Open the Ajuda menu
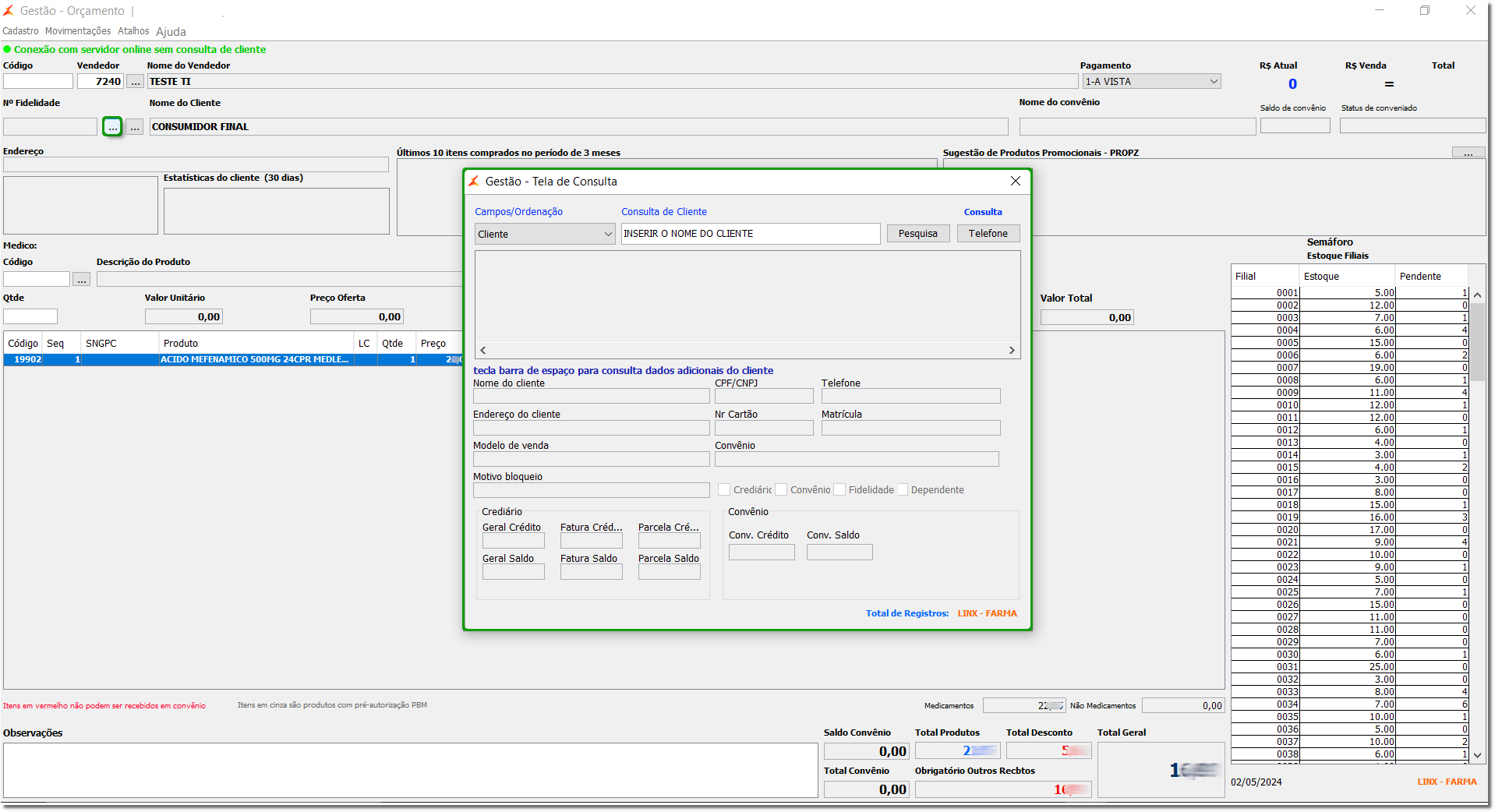The height and width of the screenshot is (812, 1495). click(x=171, y=32)
